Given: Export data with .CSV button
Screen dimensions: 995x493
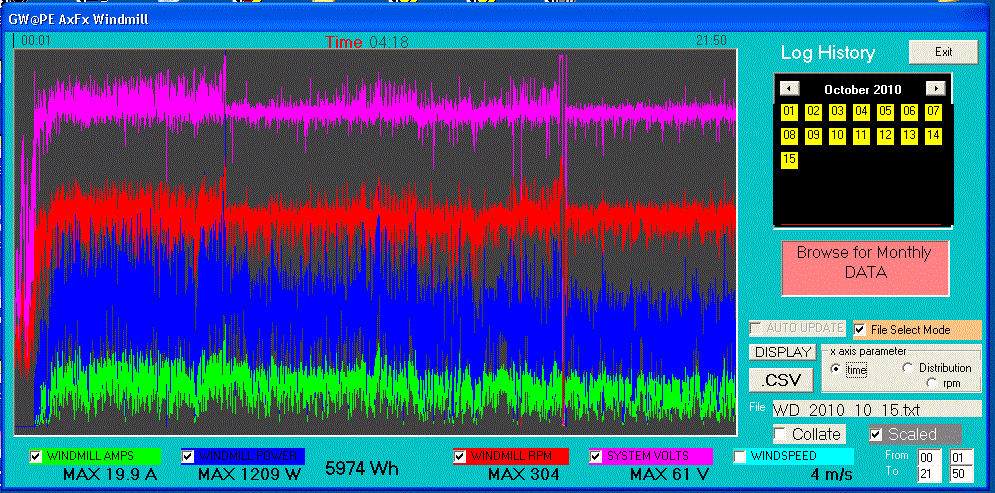Looking at the screenshot, I should click(781, 381).
